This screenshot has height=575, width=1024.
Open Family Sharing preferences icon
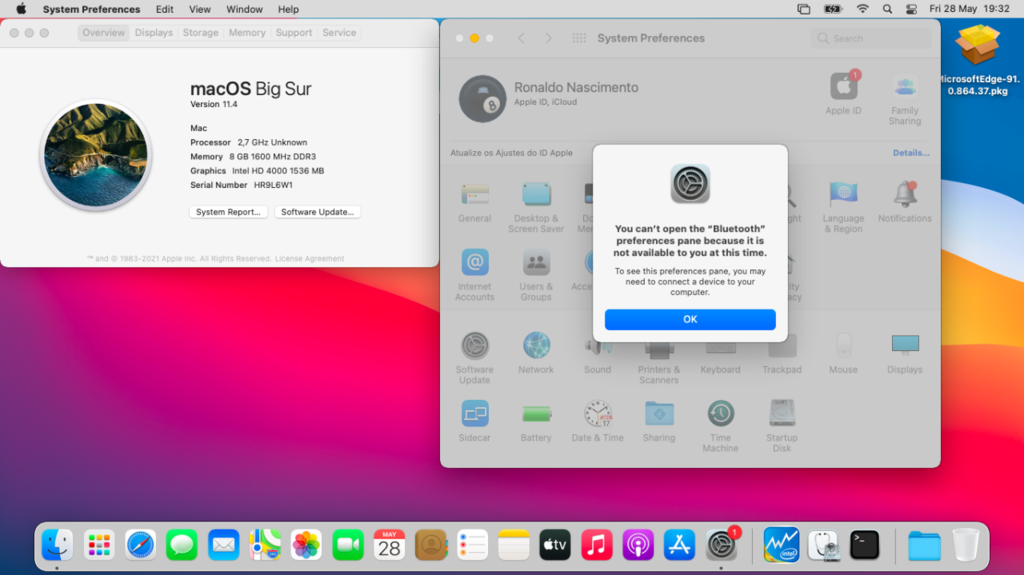[904, 88]
